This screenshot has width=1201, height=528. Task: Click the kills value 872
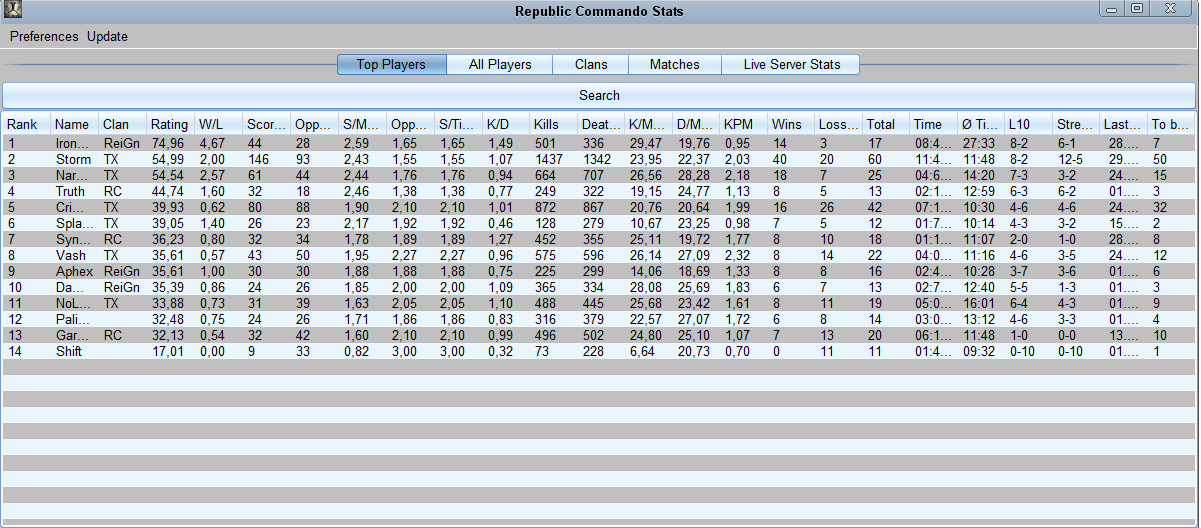(545, 207)
